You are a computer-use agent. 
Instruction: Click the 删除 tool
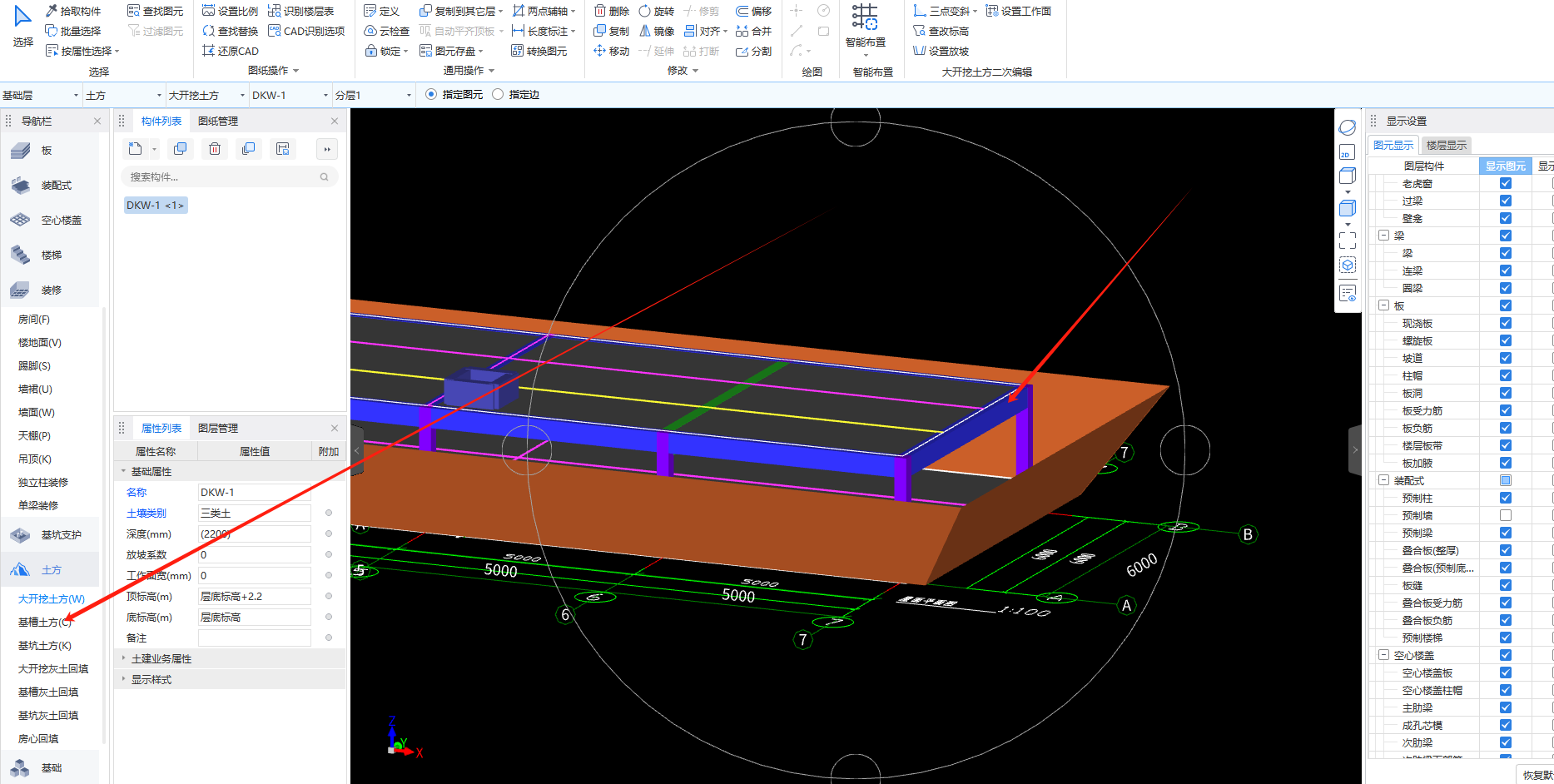pyautogui.click(x=612, y=11)
